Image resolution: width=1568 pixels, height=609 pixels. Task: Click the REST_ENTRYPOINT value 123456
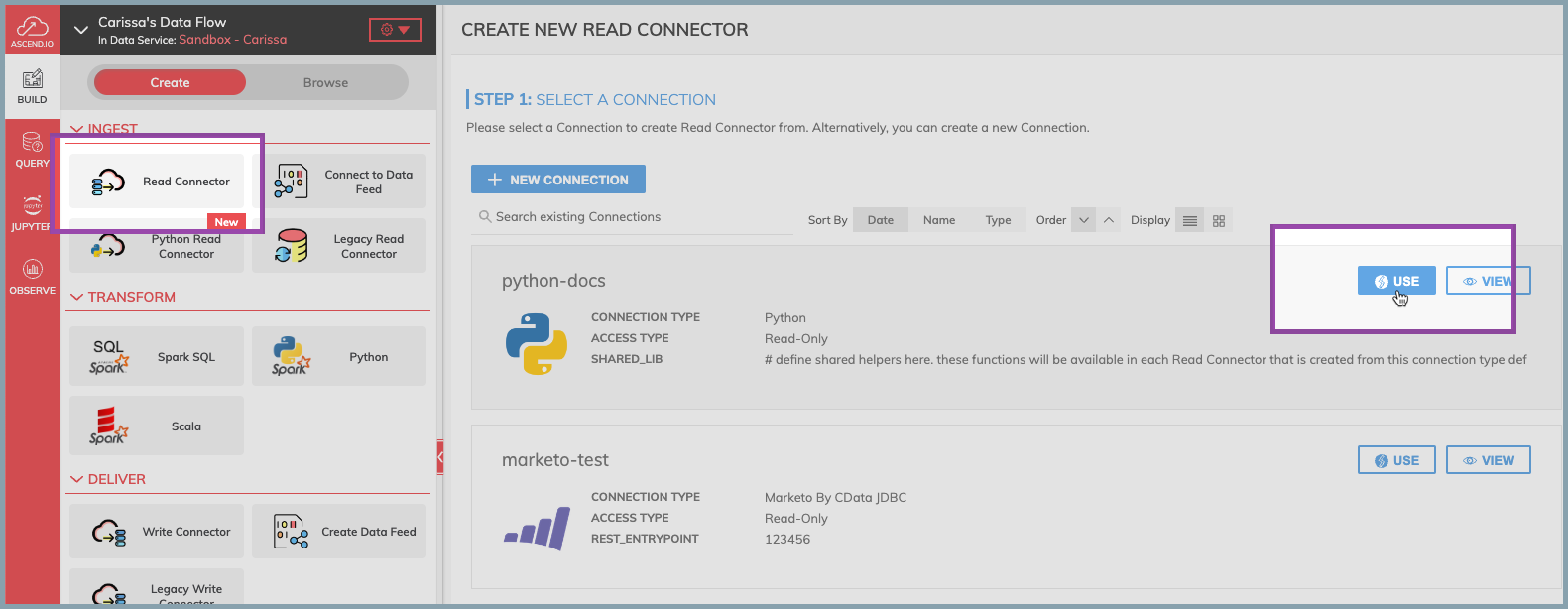point(787,540)
